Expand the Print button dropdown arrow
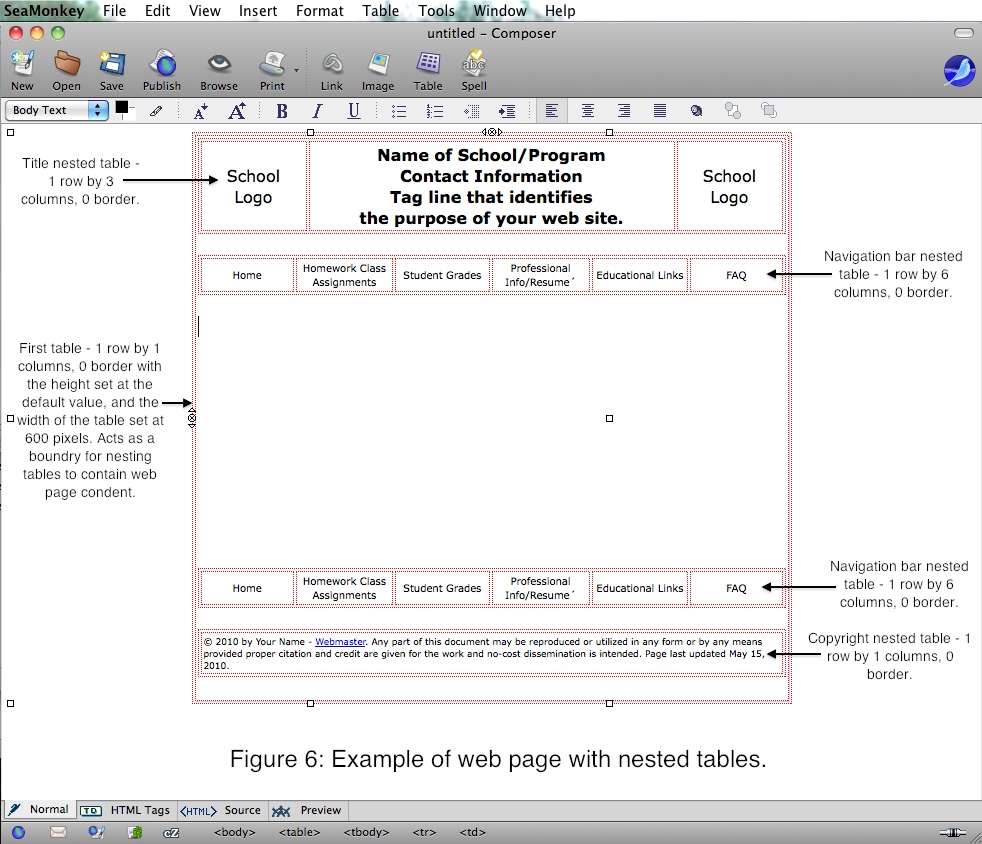Screen dimensions: 982x844 (296, 70)
